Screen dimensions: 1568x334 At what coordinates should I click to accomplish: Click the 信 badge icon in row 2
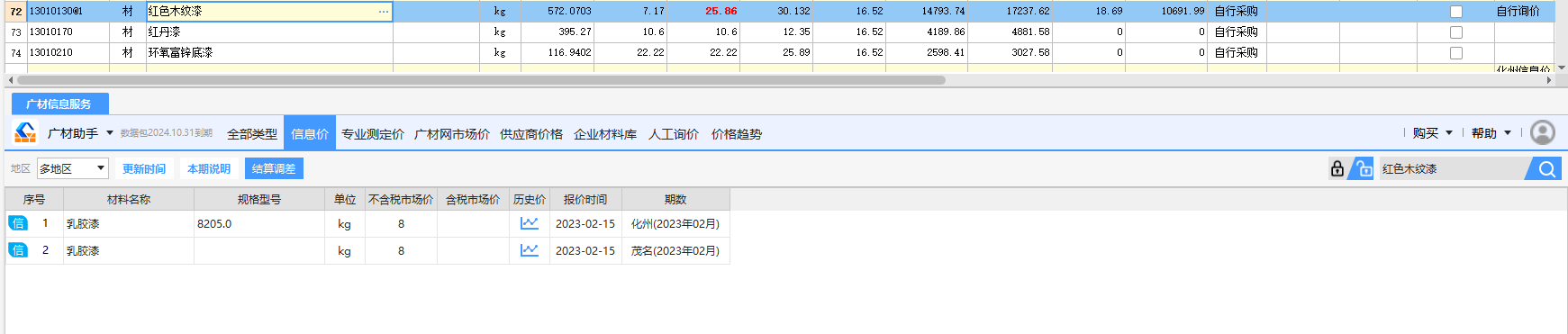(x=18, y=250)
